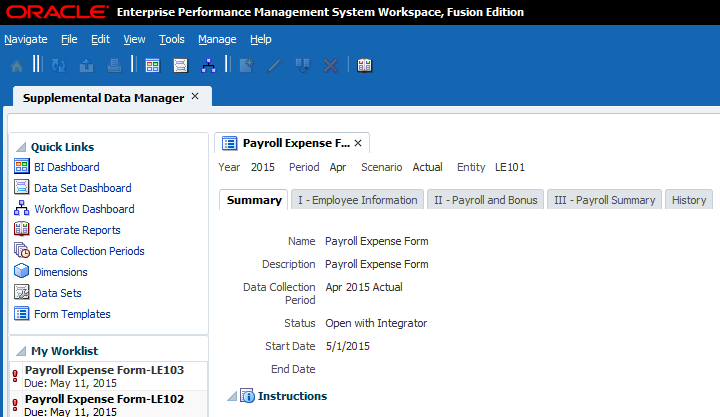
Task: Expand the Instructions section triangle
Action: 232,396
